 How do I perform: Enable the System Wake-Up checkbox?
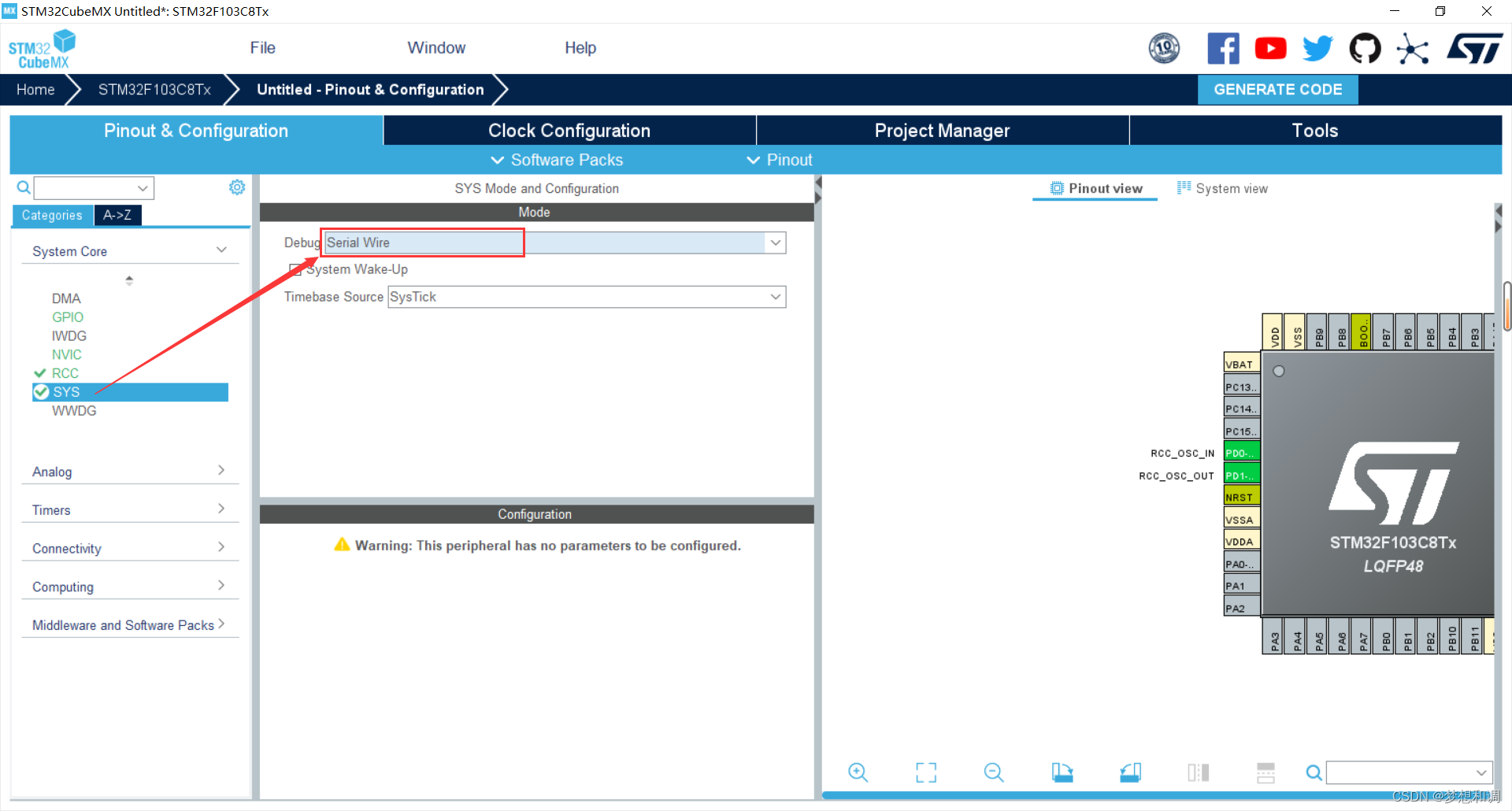click(x=295, y=269)
